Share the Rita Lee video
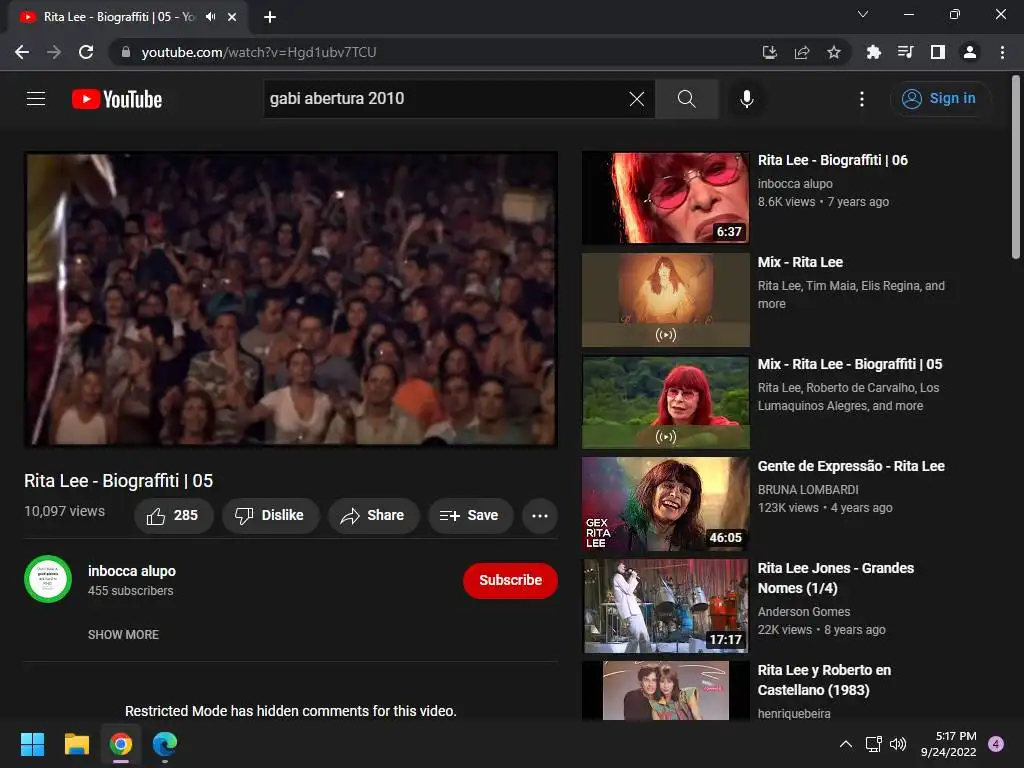 click(372, 515)
